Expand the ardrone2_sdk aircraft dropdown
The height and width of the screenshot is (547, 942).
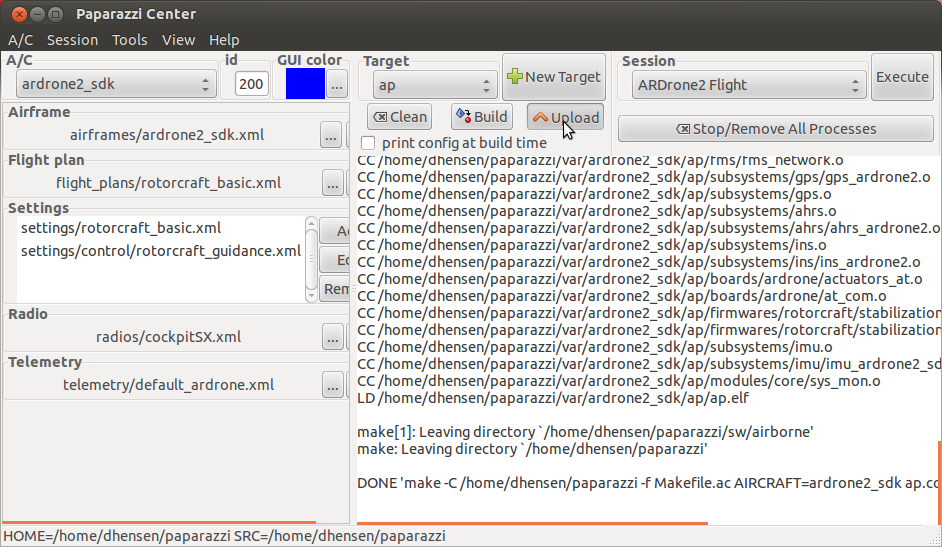click(x=115, y=84)
